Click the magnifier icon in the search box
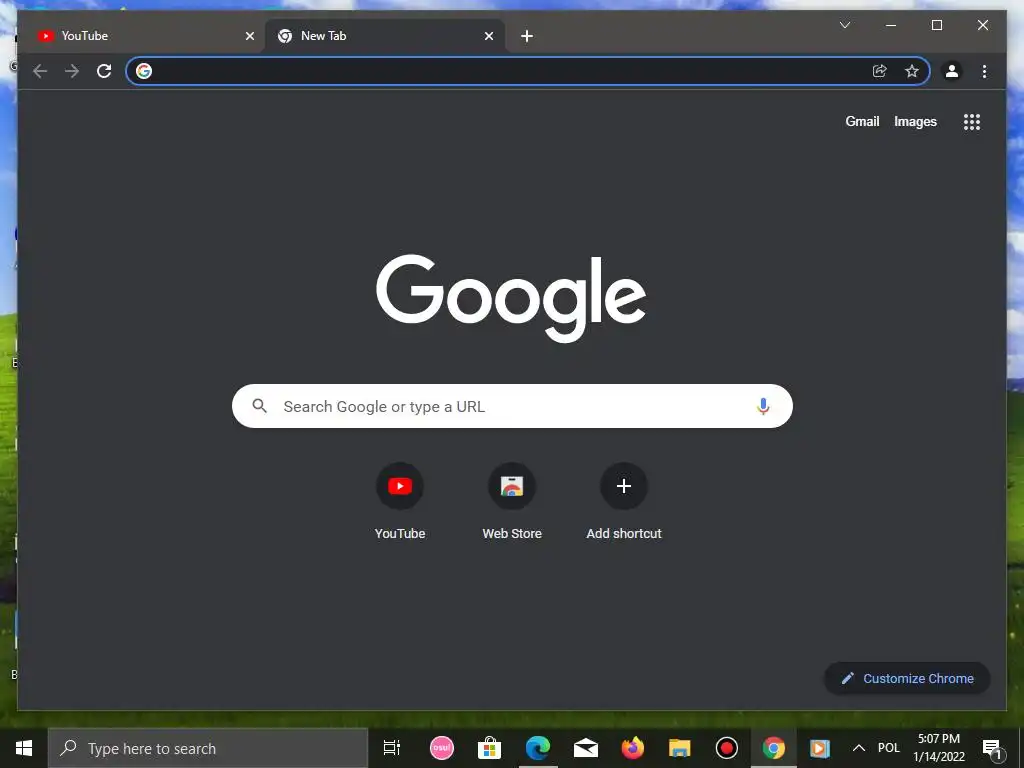This screenshot has width=1024, height=768. tap(259, 406)
